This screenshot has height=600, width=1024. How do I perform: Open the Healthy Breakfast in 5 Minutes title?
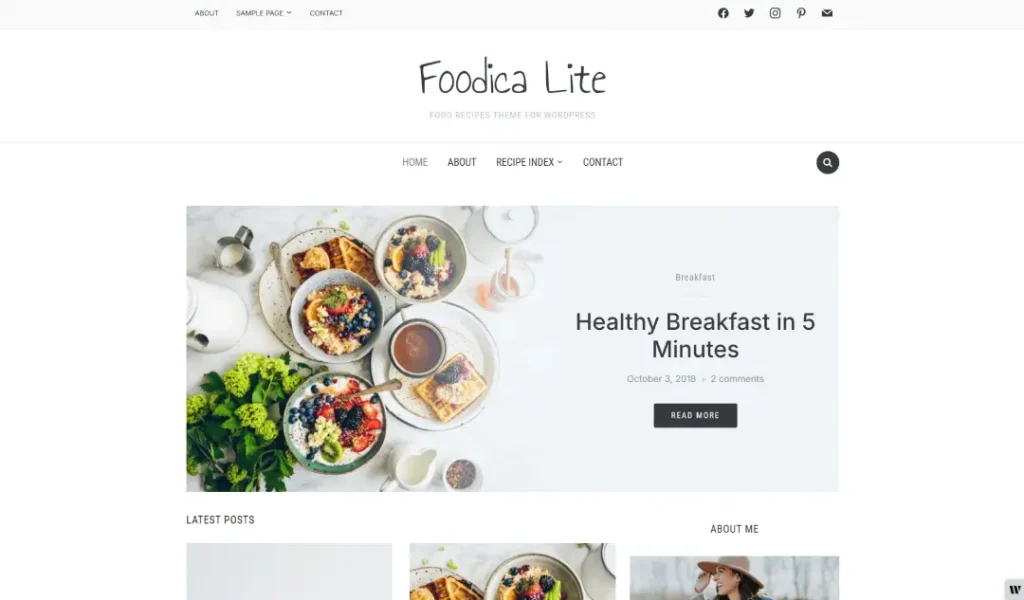tap(695, 335)
